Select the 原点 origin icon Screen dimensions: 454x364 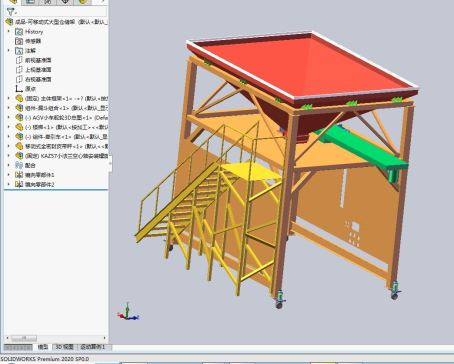19,89
